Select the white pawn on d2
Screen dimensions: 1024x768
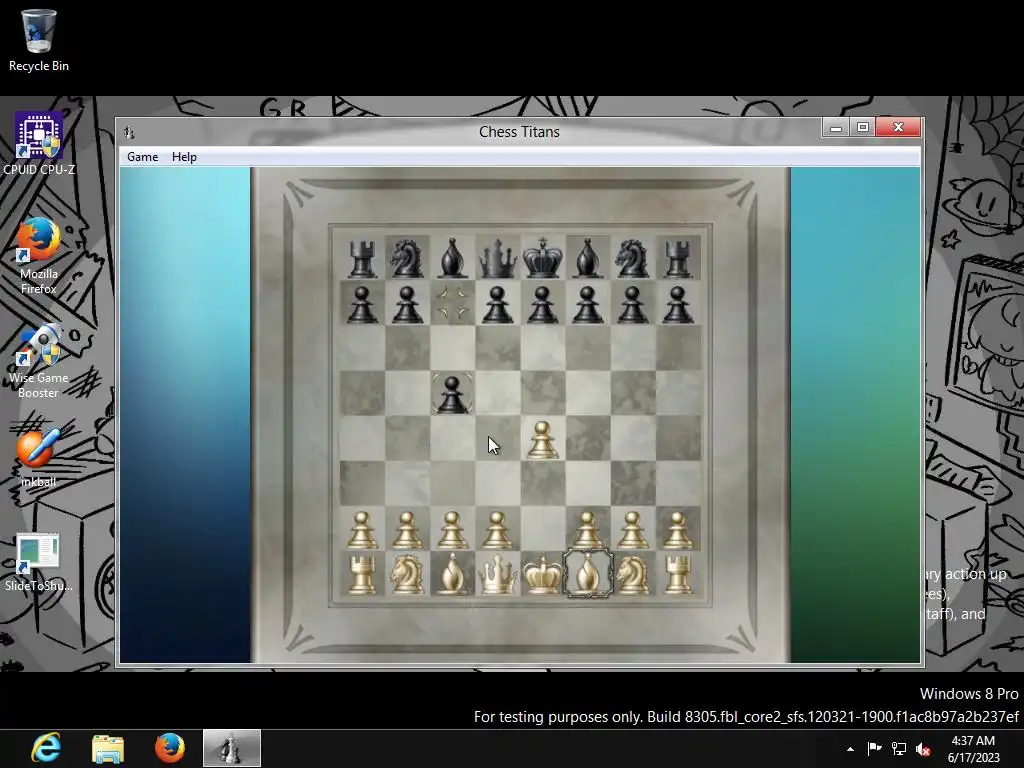pos(498,530)
